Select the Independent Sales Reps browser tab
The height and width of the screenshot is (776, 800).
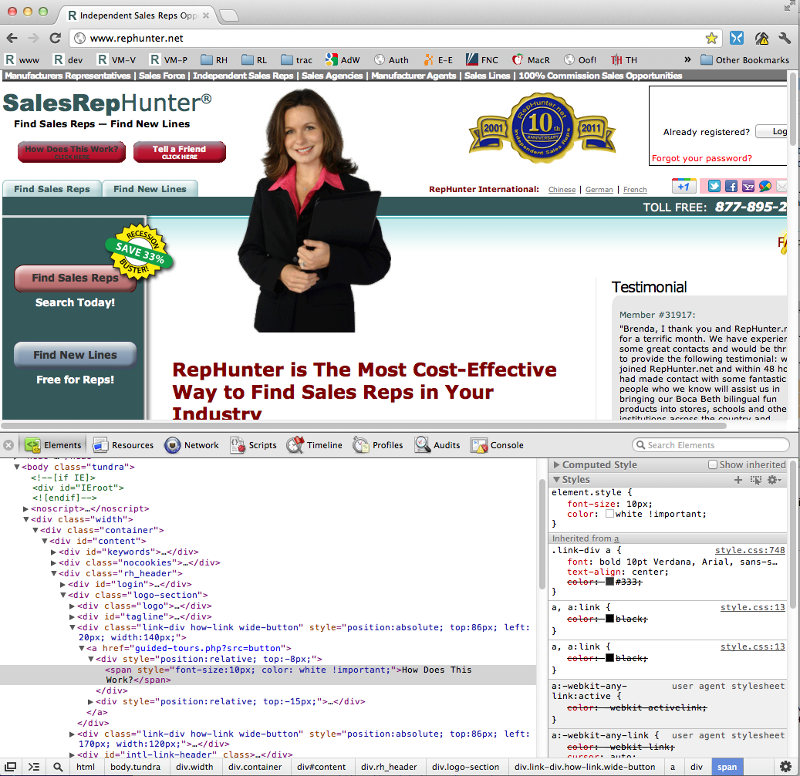[138, 15]
